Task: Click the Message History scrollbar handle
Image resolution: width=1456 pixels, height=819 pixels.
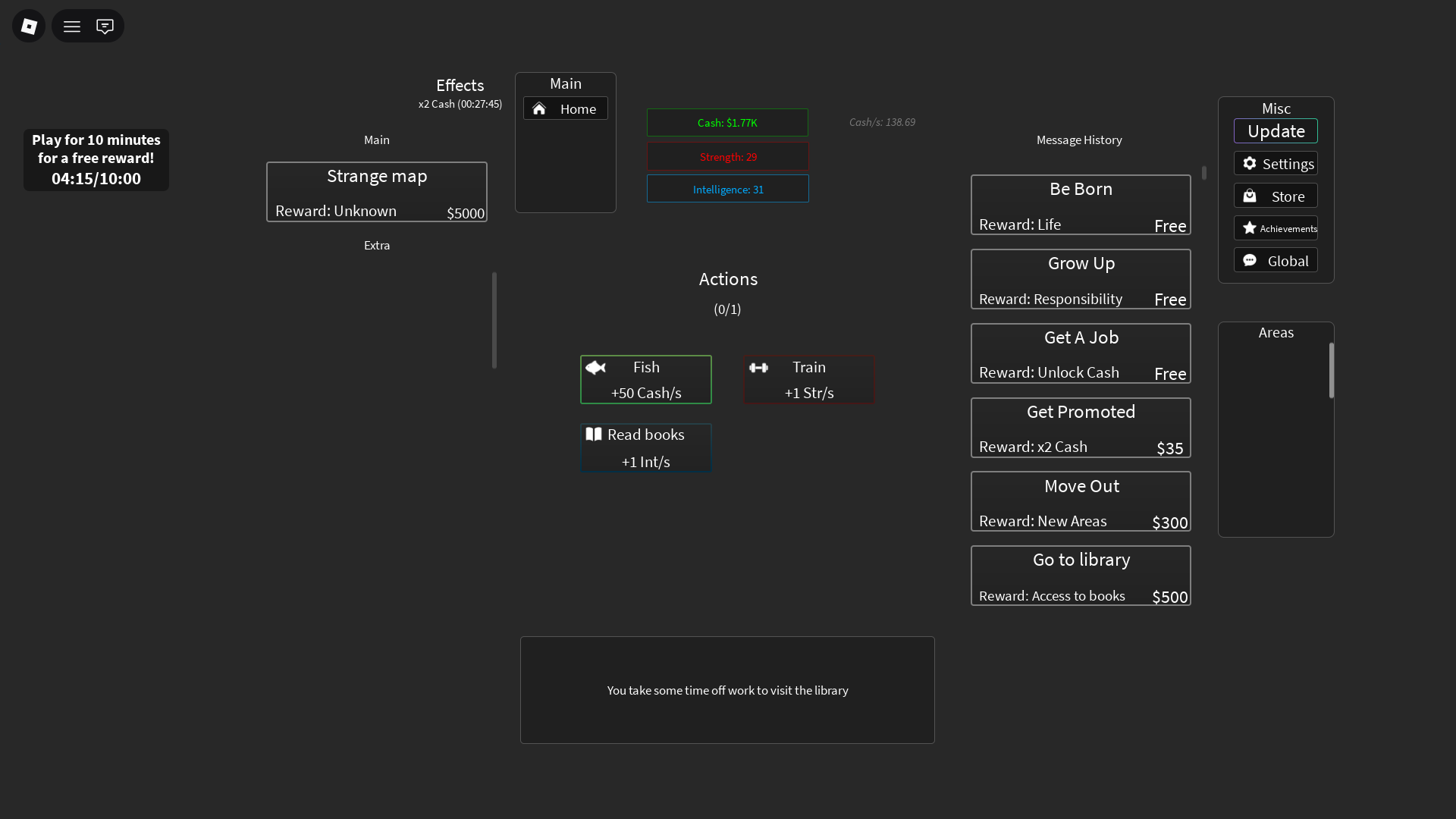Action: 1203,173
